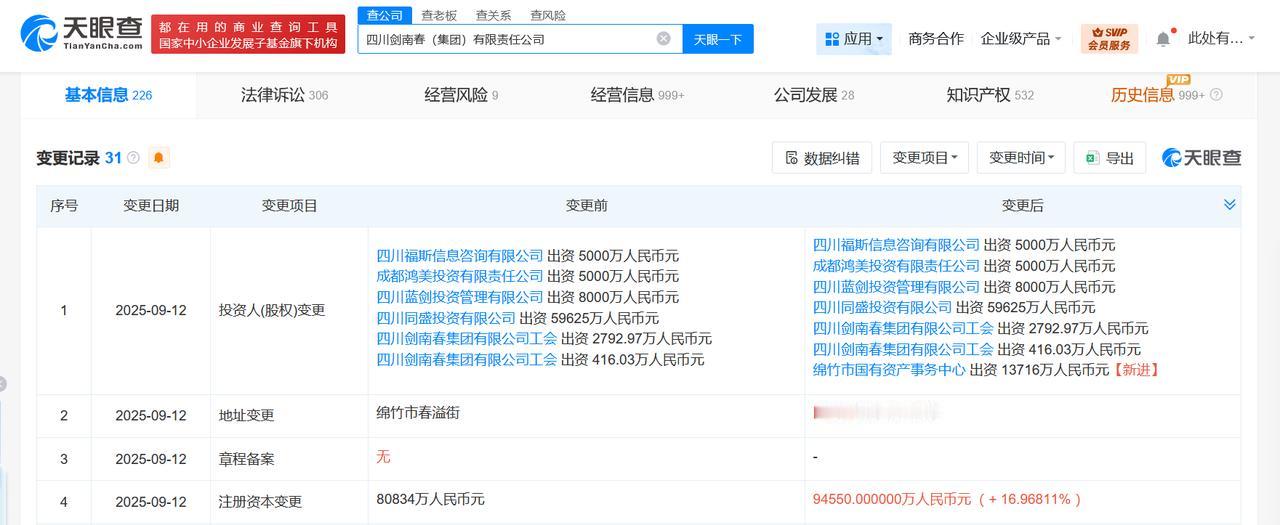Click the orange bell alert icon beside 变更记录
The height and width of the screenshot is (525, 1280).
pos(158,158)
